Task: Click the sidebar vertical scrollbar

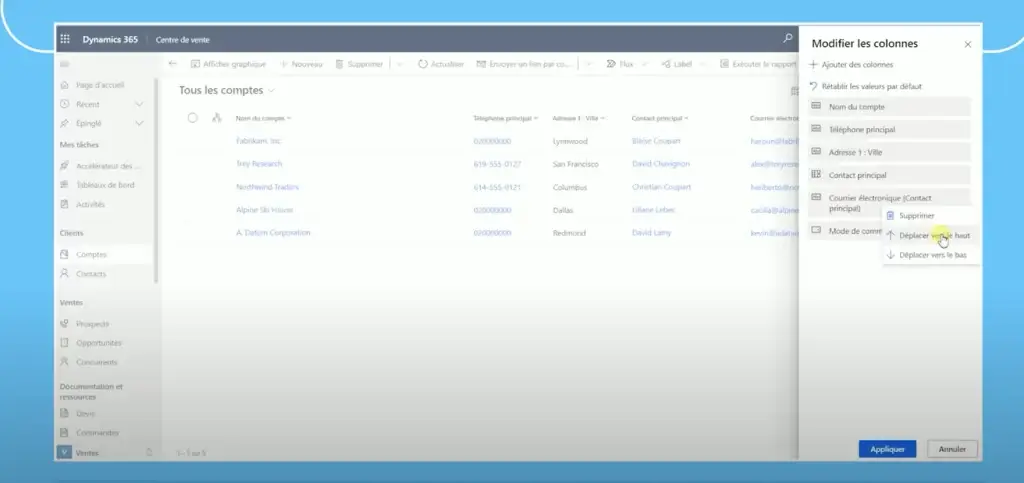Action: (156, 181)
